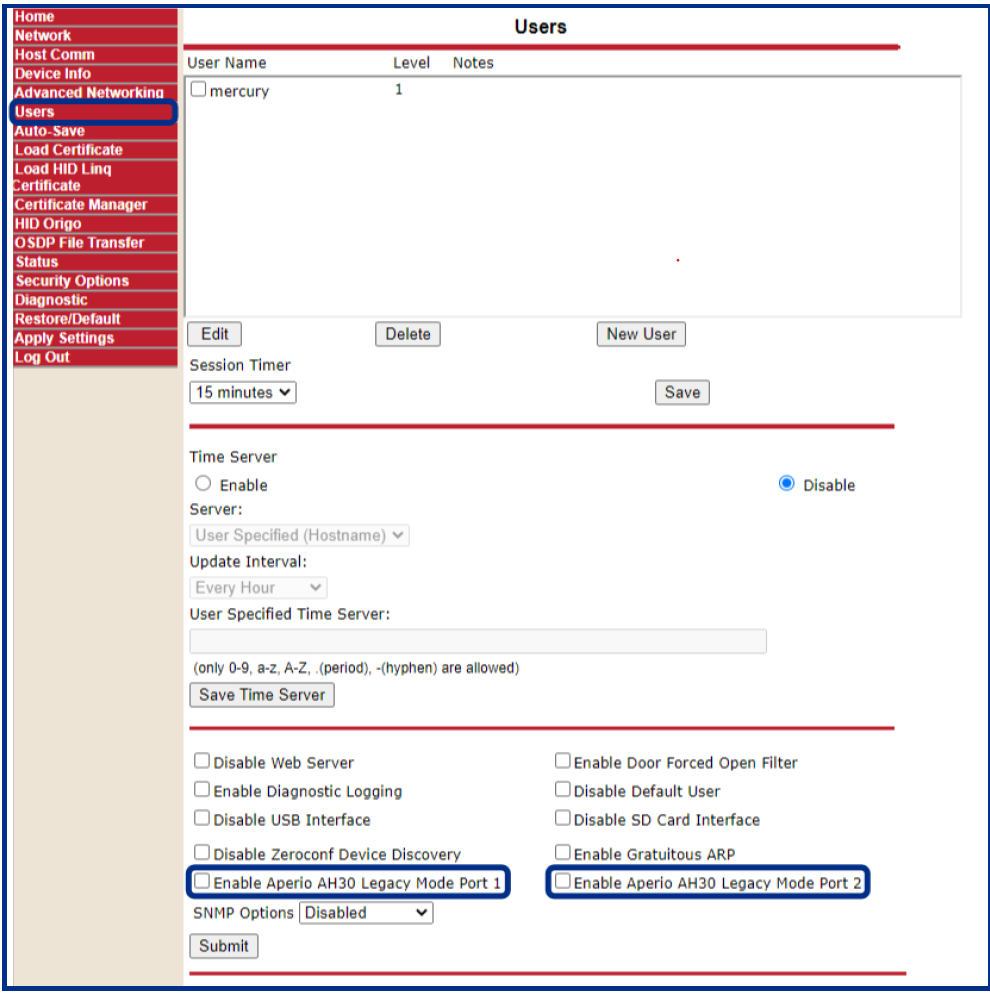Open the Certificate Manager page
Image resolution: width=990 pixels, height=995 pixels.
[81, 205]
